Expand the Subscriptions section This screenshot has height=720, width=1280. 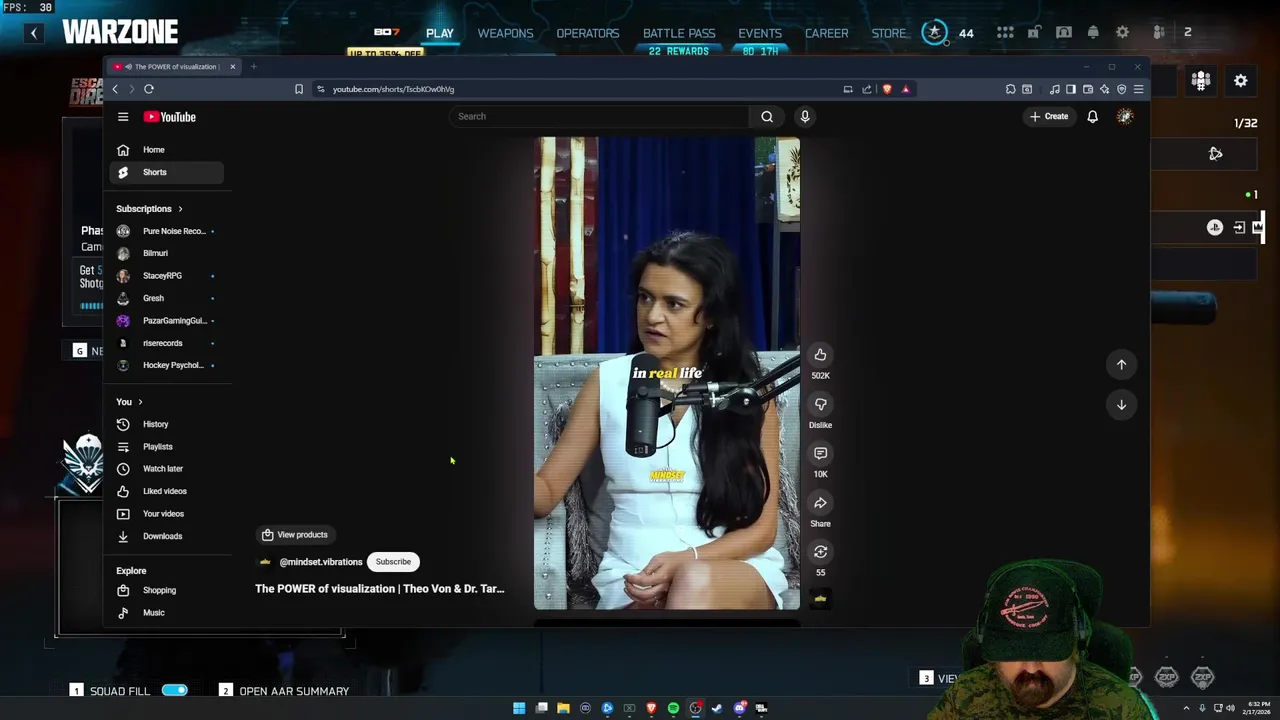click(149, 209)
